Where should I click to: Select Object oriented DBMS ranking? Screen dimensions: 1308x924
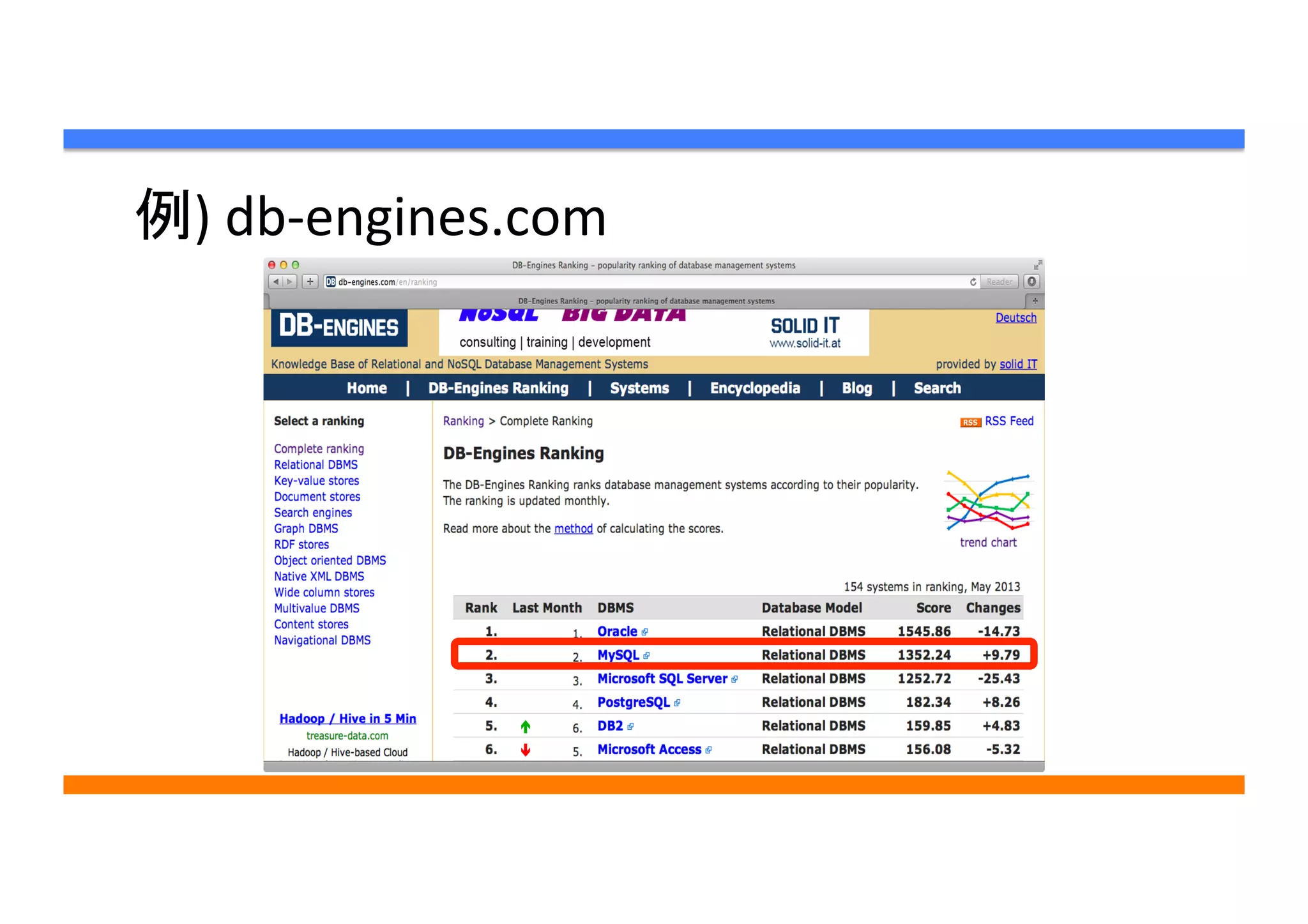[x=330, y=561]
